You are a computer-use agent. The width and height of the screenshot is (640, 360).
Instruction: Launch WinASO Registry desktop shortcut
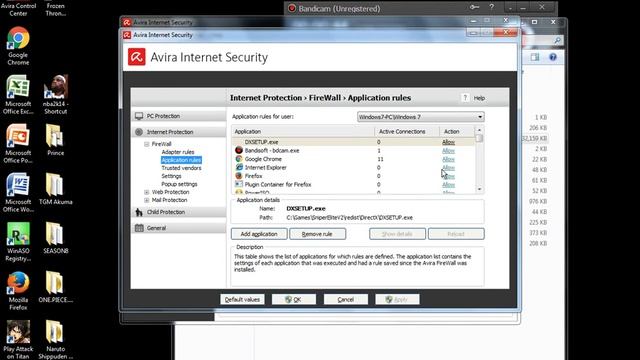coord(18,242)
